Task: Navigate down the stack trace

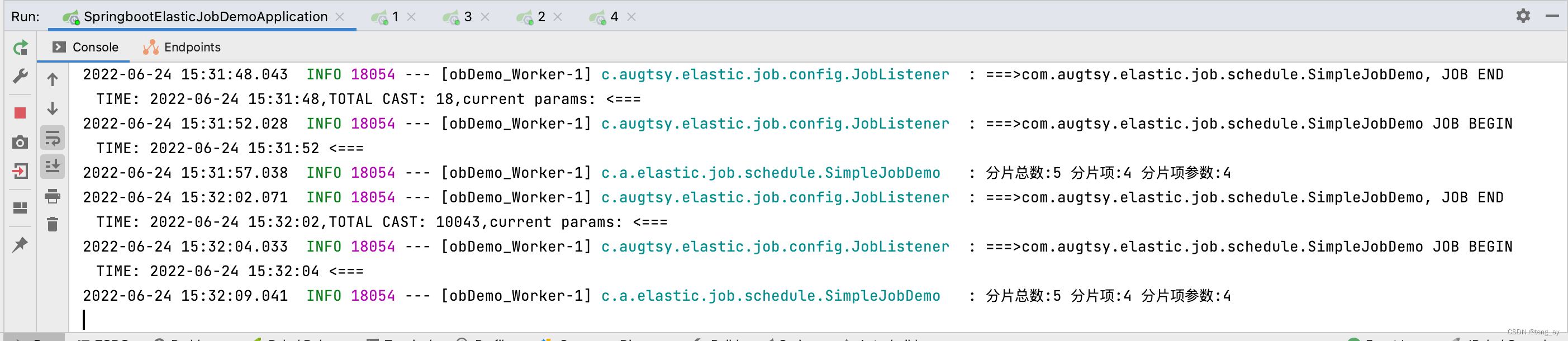Action: (53, 108)
